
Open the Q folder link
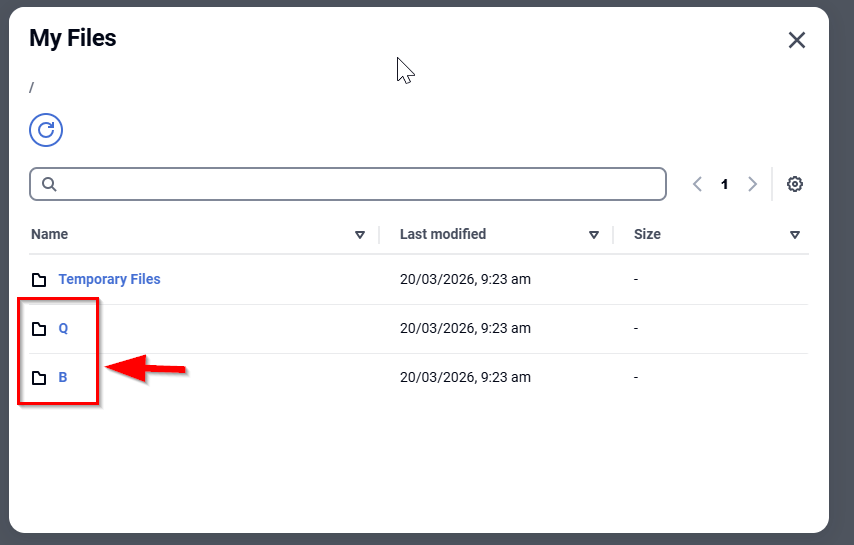63,328
